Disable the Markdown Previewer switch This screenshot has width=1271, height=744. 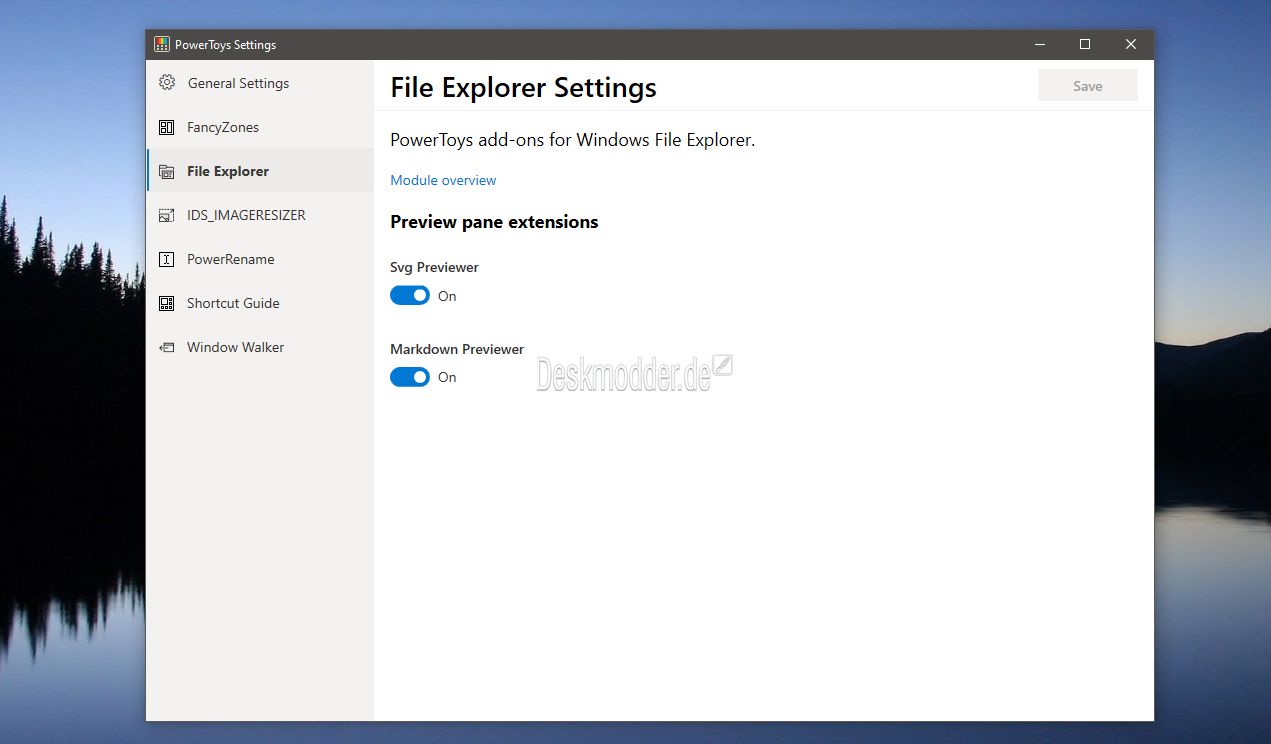click(x=410, y=377)
